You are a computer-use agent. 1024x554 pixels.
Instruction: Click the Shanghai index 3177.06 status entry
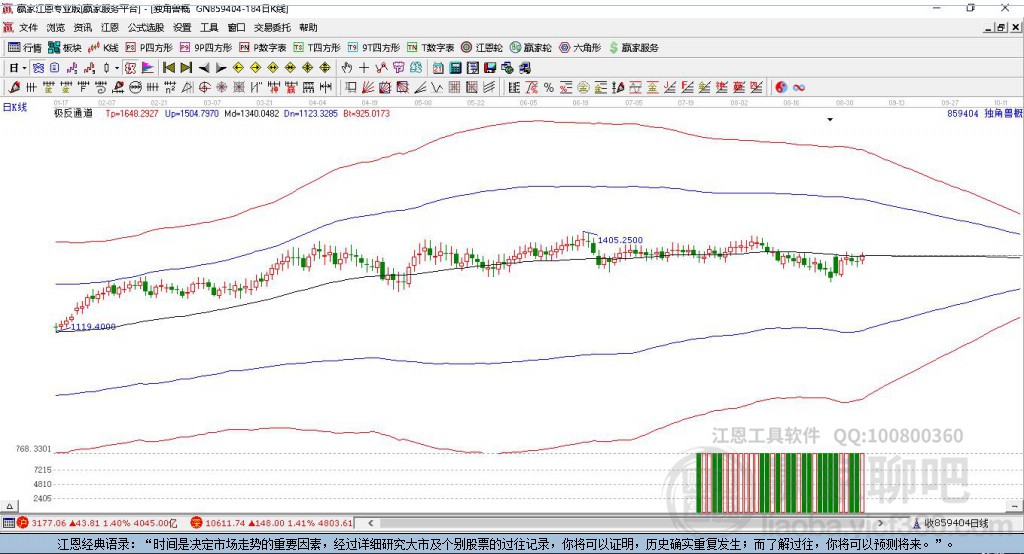pyautogui.click(x=97, y=523)
